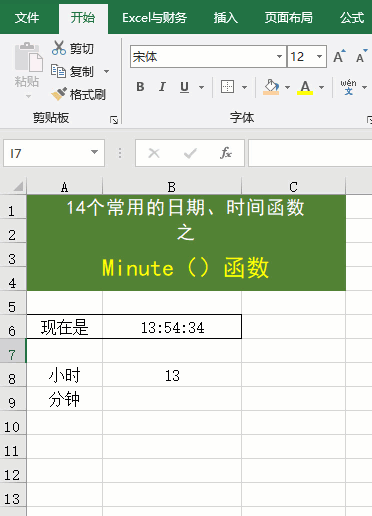Open the 文件 tab
This screenshot has width=372, height=516.
tap(27, 18)
